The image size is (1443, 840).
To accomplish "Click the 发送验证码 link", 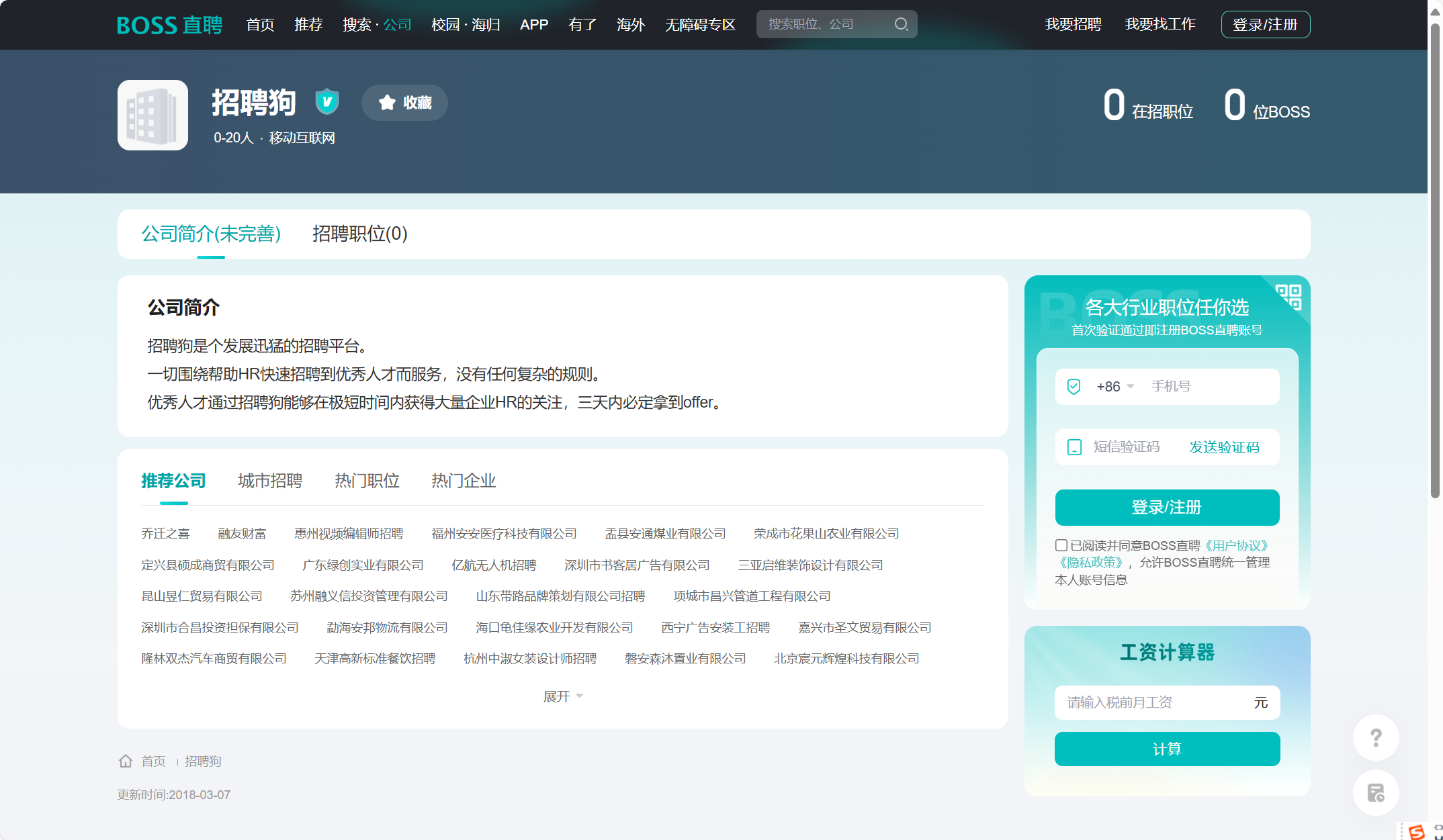I will tap(1224, 447).
